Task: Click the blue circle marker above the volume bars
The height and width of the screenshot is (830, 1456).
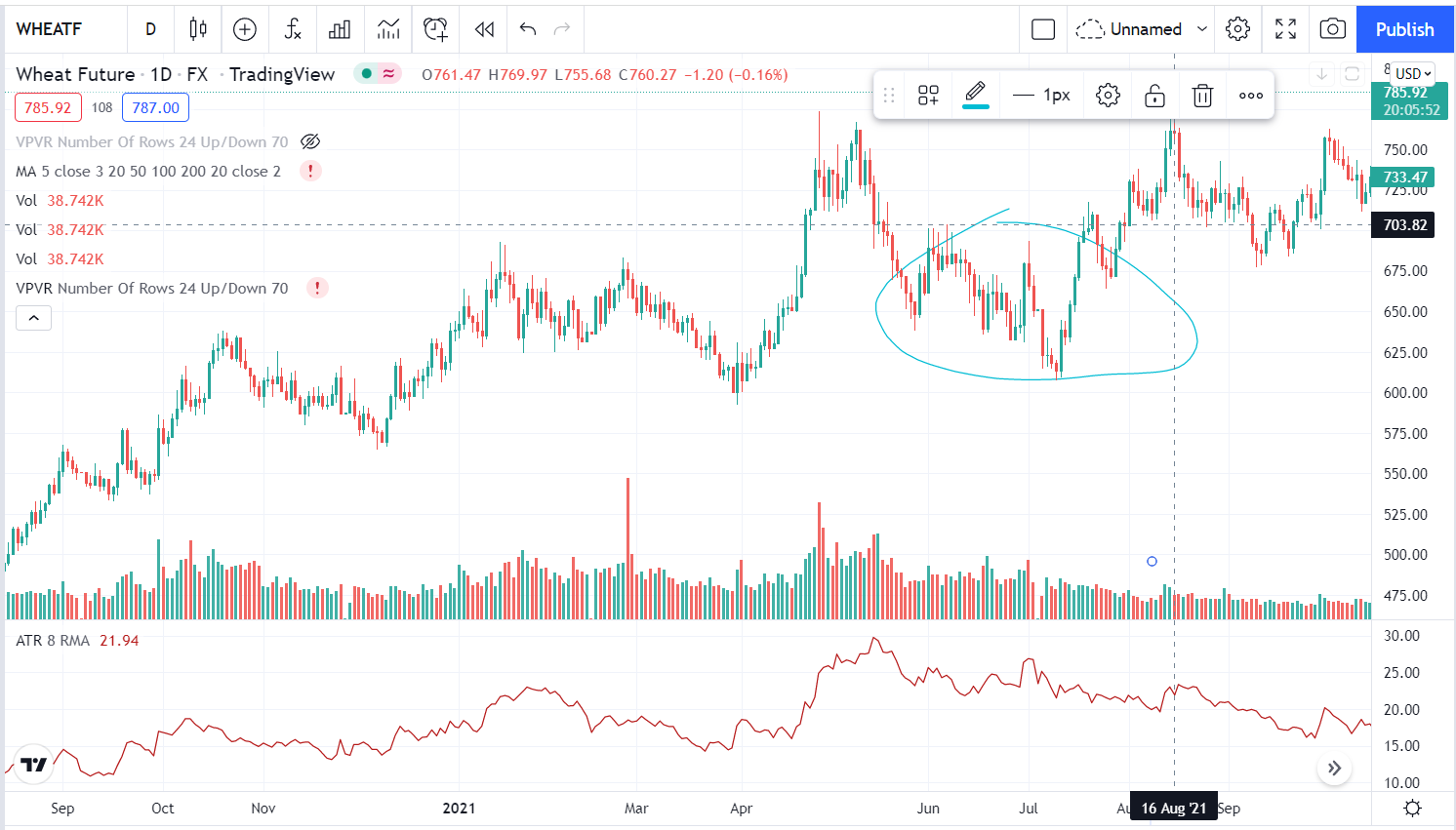Action: tap(1152, 562)
